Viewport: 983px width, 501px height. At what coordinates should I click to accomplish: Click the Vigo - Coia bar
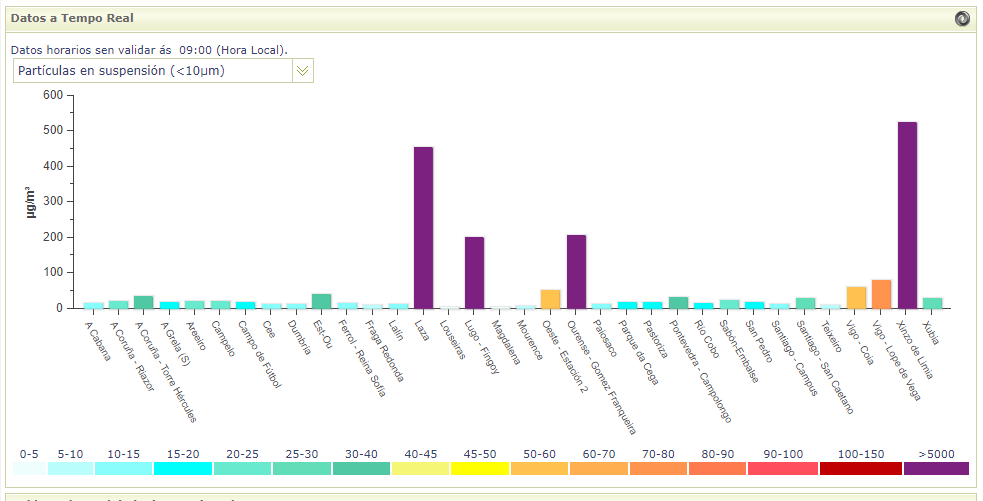856,297
